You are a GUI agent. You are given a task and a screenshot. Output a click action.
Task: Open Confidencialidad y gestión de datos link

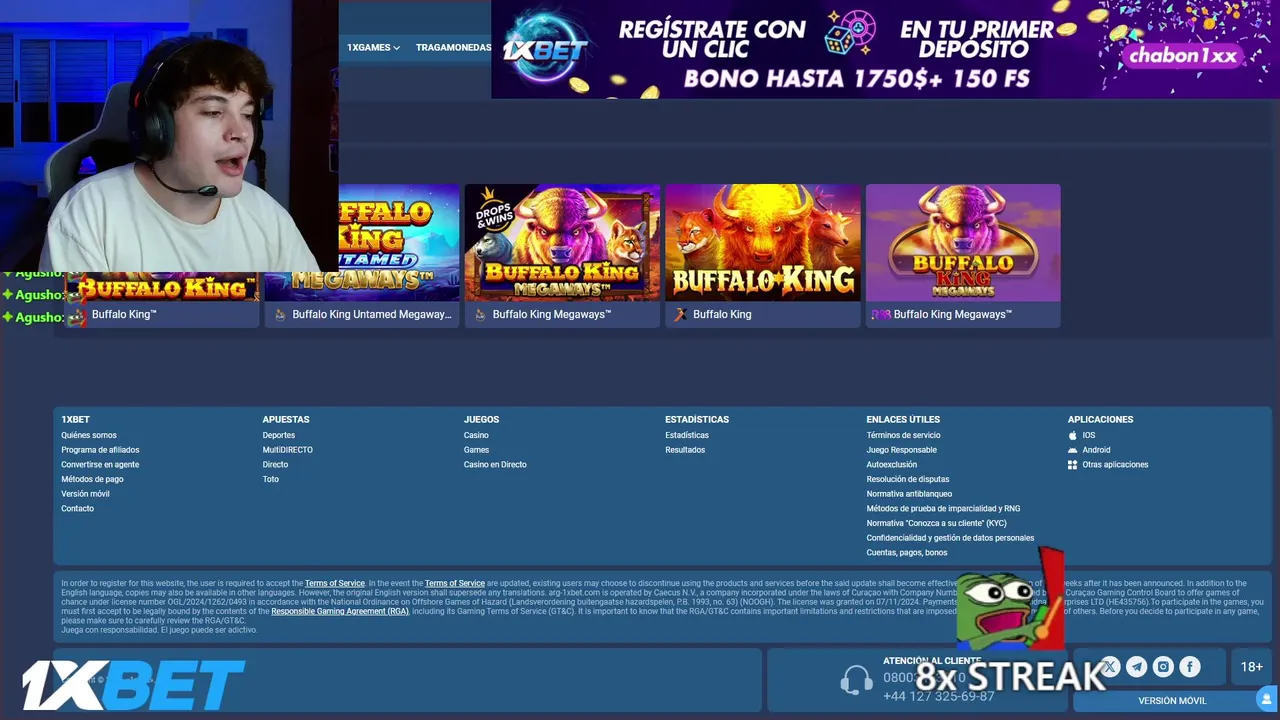point(950,538)
